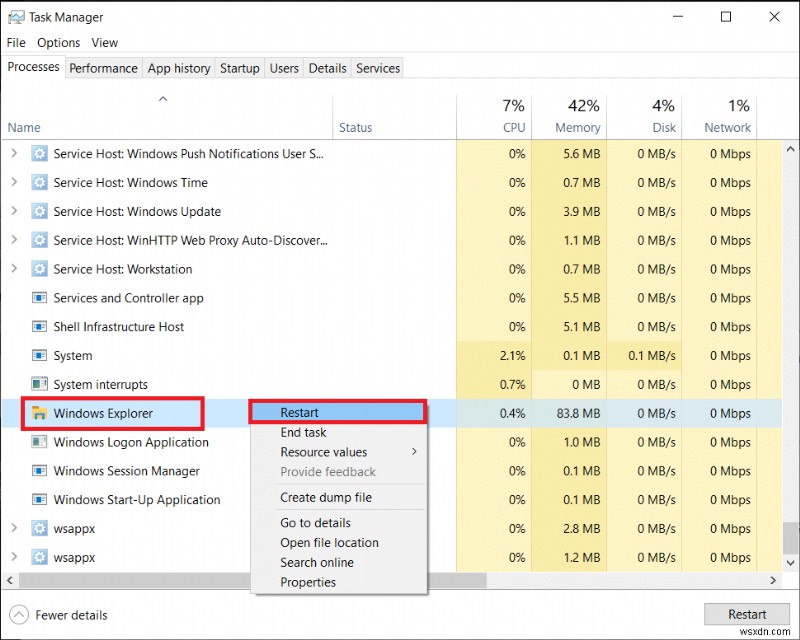Image resolution: width=800 pixels, height=640 pixels.
Task: Click the System process icon
Action: [38, 355]
